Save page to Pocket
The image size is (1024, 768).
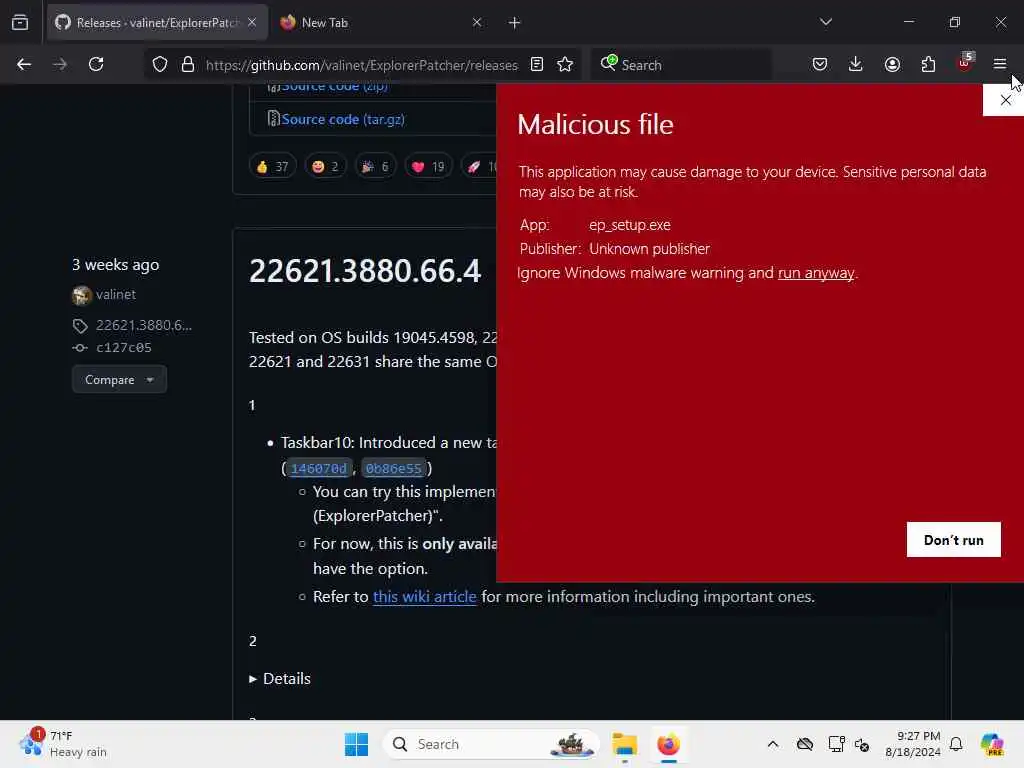pos(820,64)
